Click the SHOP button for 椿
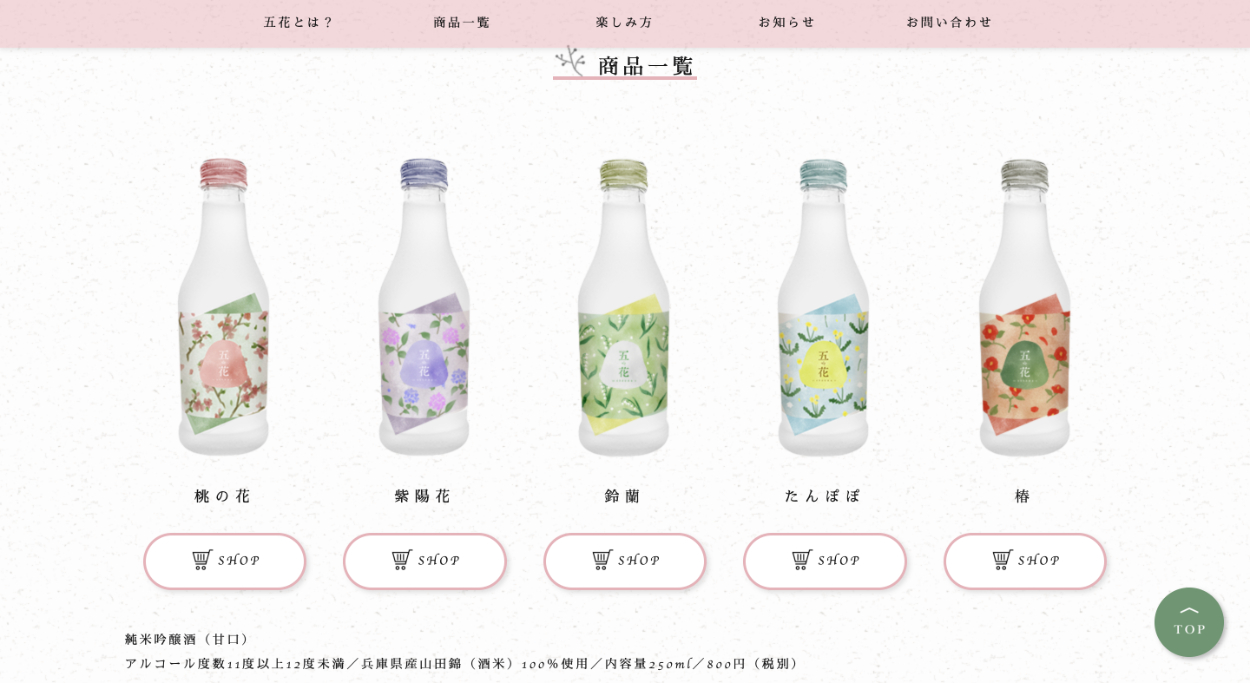This screenshot has width=1250, height=683. [x=1025, y=561]
